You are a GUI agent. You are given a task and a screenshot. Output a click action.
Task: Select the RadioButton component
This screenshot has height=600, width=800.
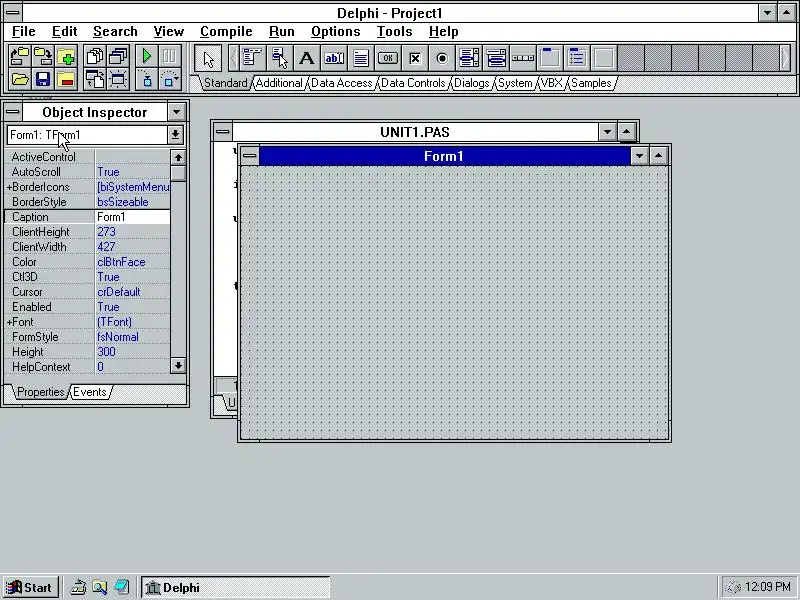pyautogui.click(x=442, y=58)
